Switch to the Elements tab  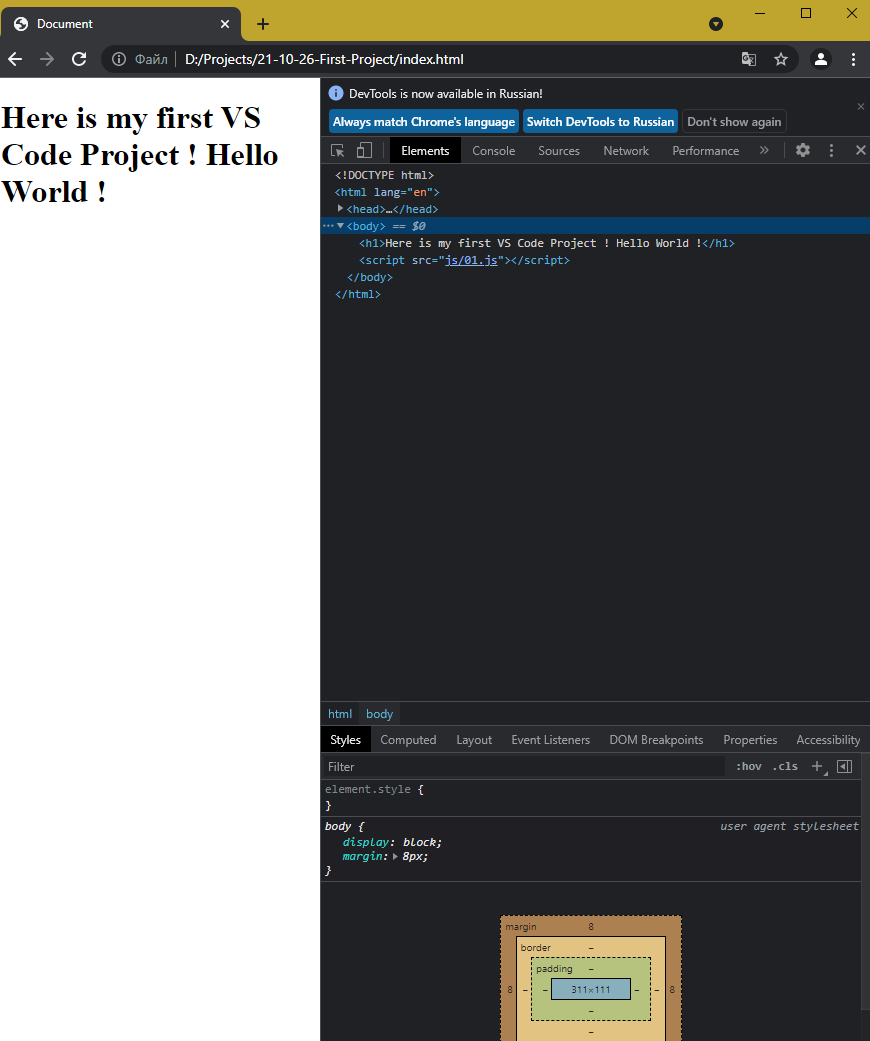[425, 151]
